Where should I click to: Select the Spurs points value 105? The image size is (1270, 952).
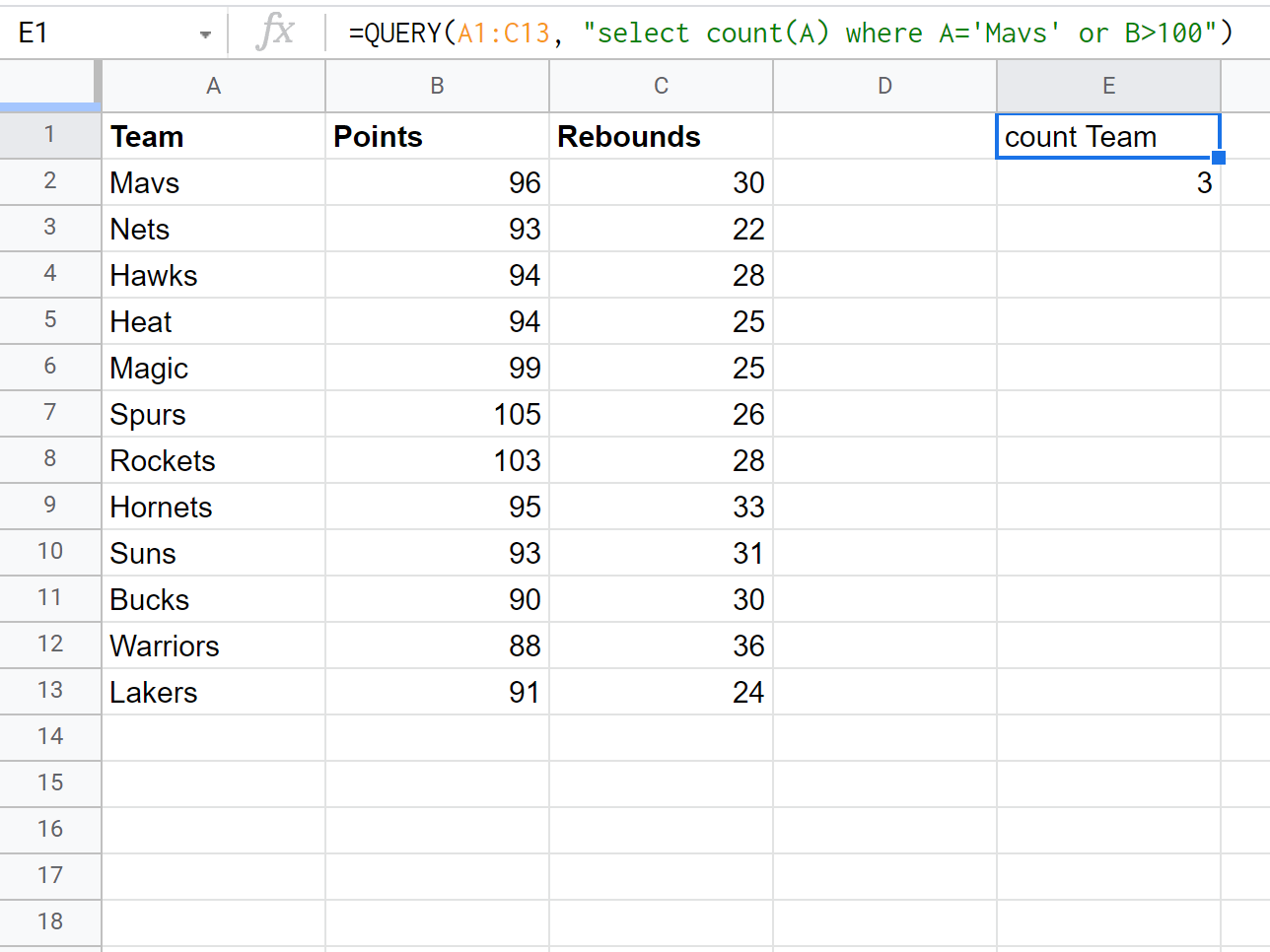(437, 414)
